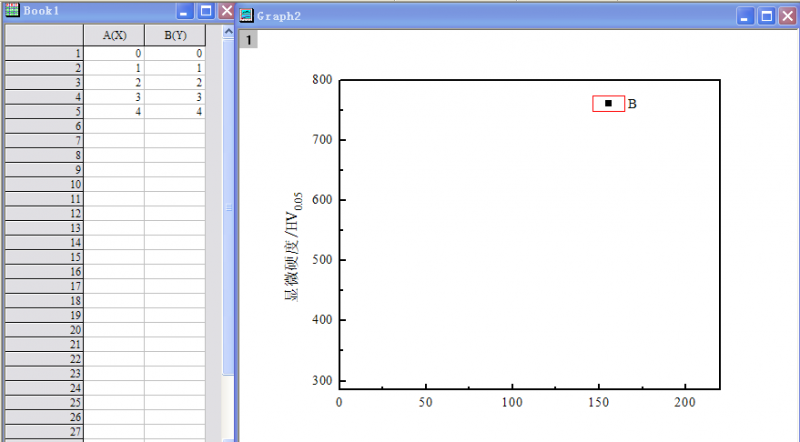Click empty cell A in row 6

point(114,126)
